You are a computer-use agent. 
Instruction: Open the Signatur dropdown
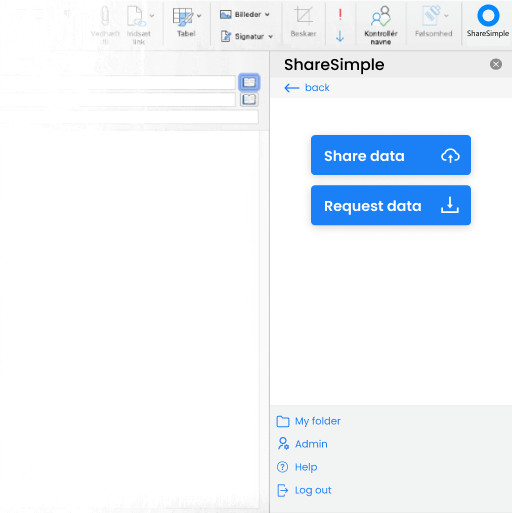coord(247,36)
